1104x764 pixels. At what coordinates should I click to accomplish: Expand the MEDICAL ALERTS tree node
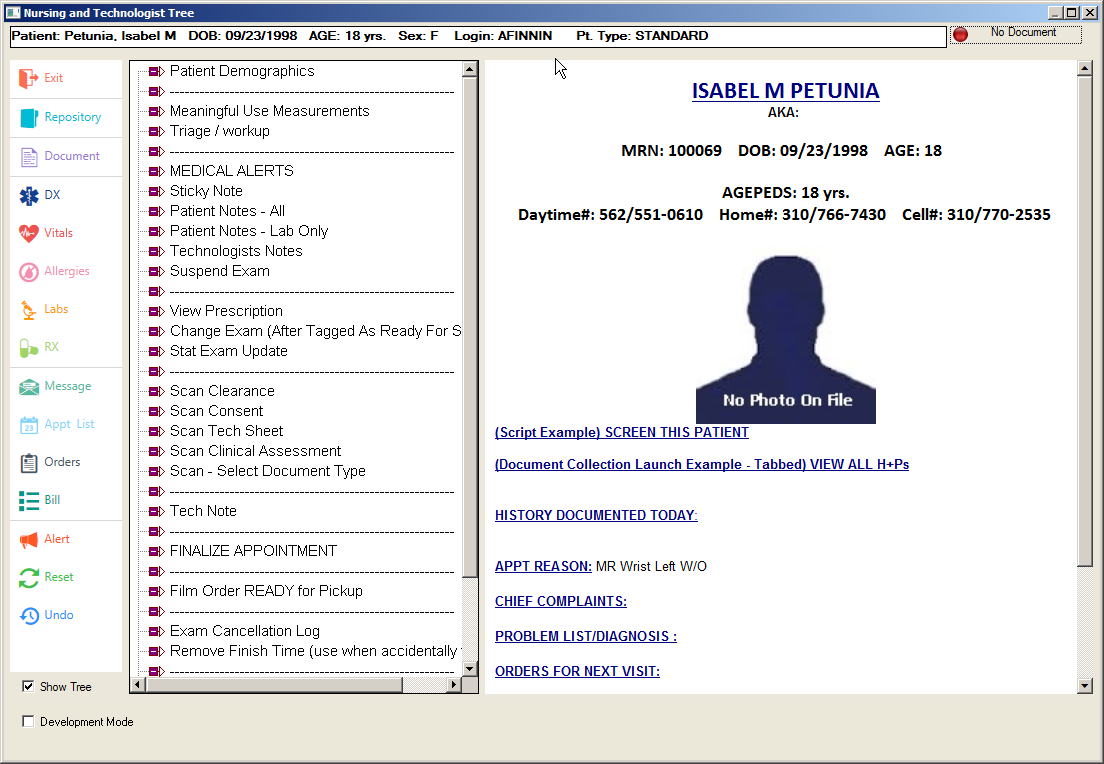154,171
